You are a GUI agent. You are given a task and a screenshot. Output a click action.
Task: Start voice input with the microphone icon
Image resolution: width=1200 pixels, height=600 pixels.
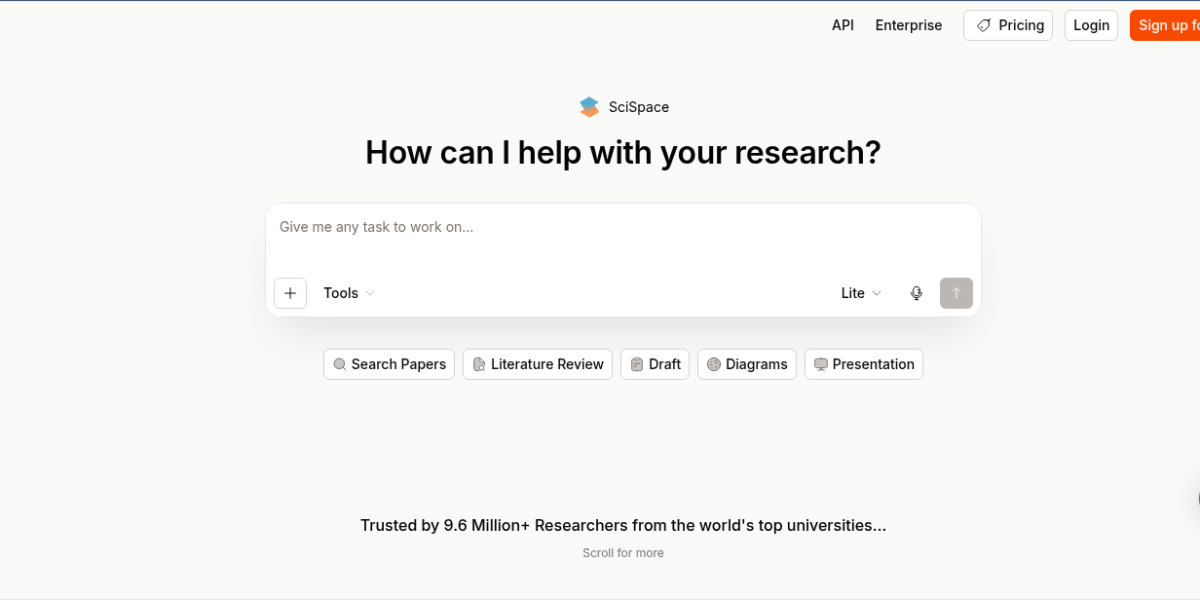point(916,293)
